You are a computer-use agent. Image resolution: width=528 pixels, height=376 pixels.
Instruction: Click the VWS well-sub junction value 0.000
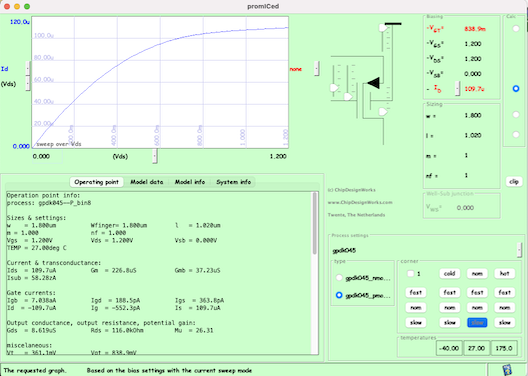tap(465, 208)
